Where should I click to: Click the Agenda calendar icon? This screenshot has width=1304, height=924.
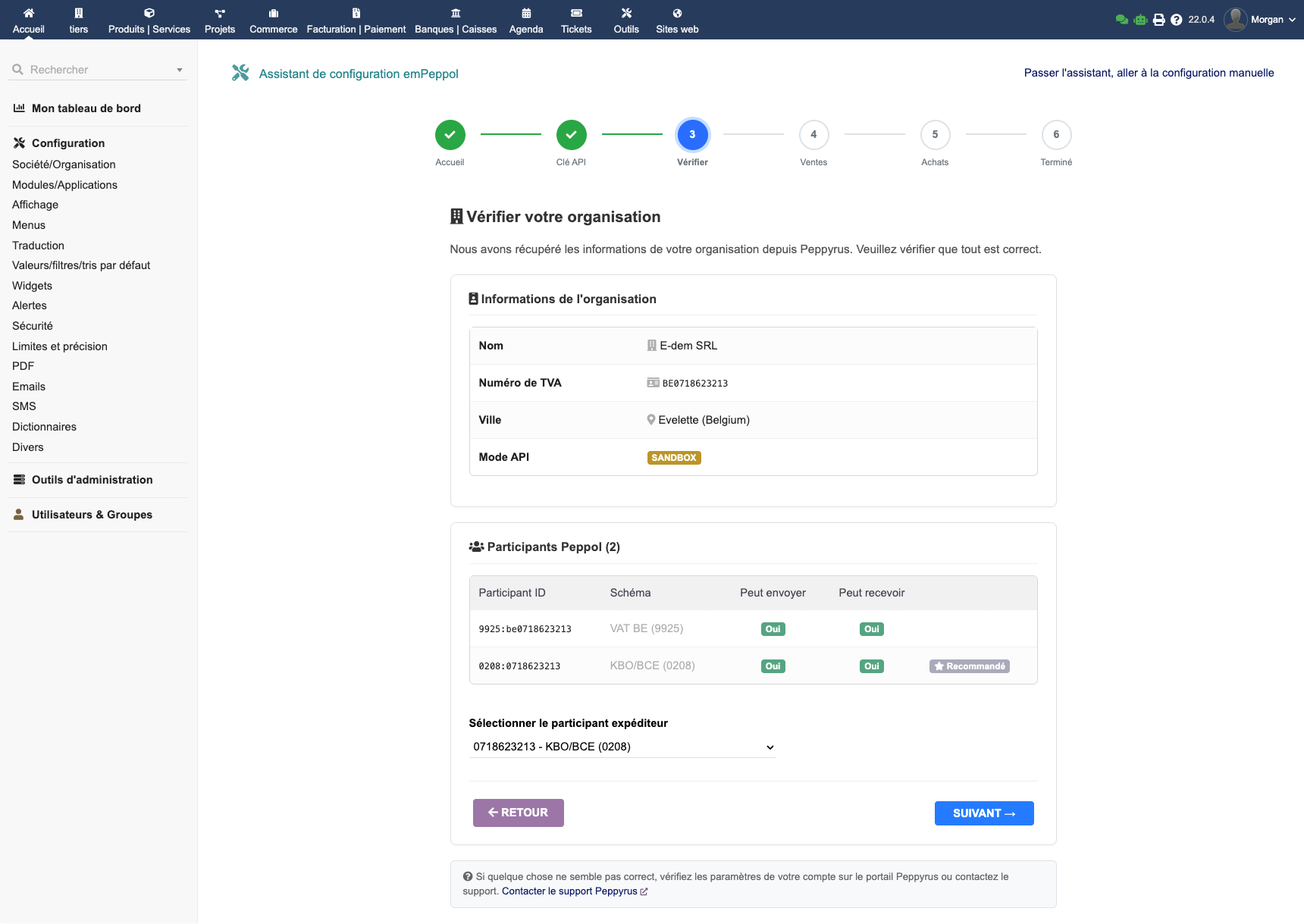[x=526, y=13]
